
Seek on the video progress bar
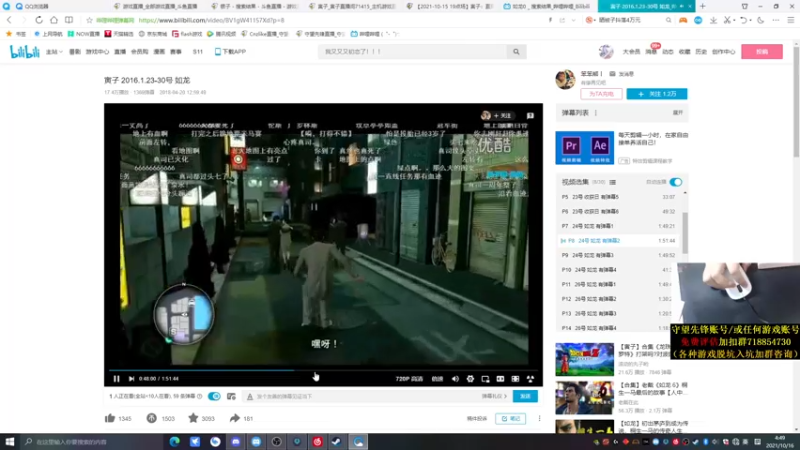323,370
